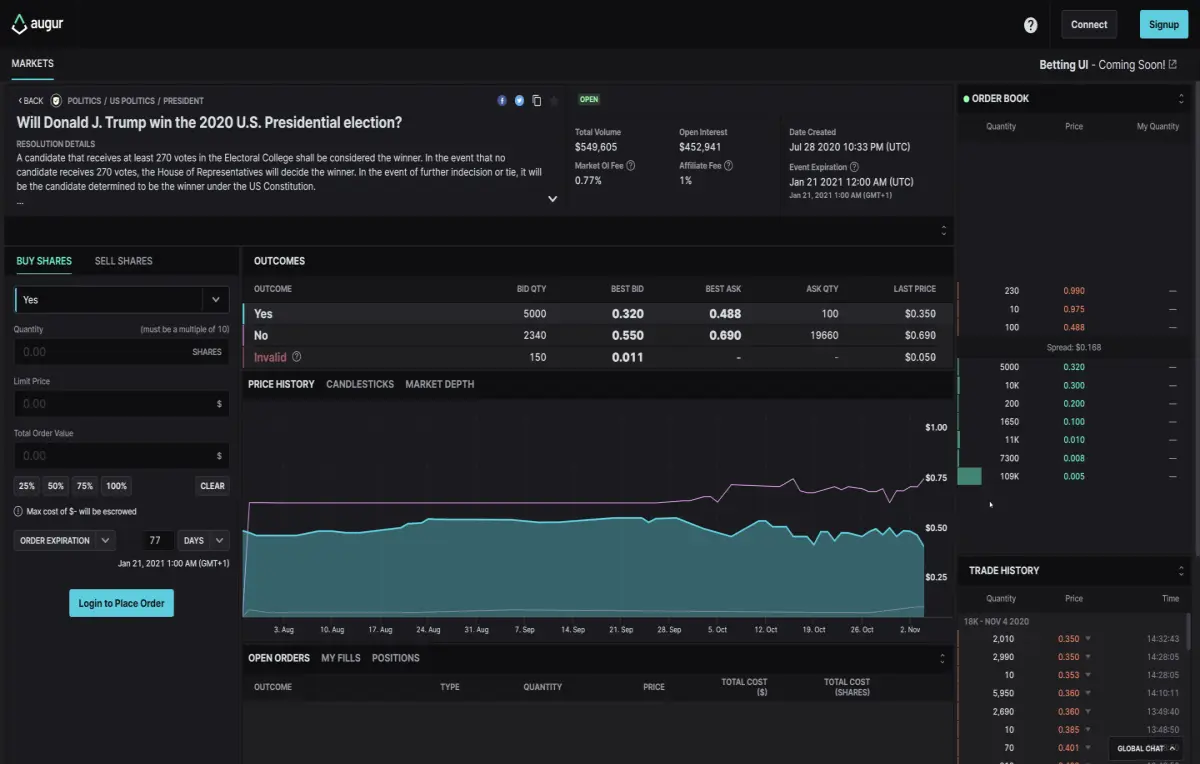
Task: Focus the Limit Price input
Action: click(x=122, y=404)
